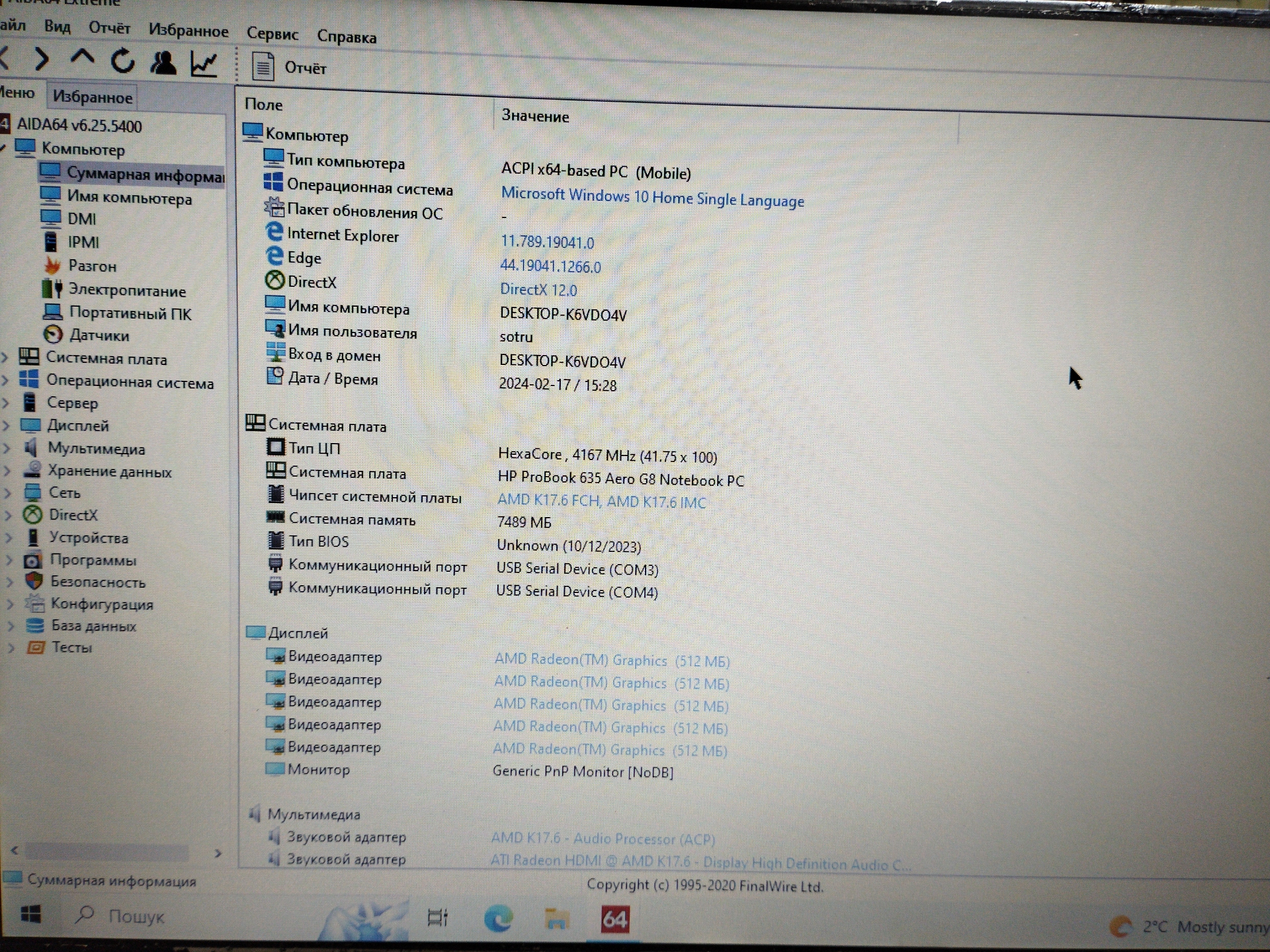Expand the Мультимедиа tree node
This screenshot has height=952, width=1270.
coord(7,448)
